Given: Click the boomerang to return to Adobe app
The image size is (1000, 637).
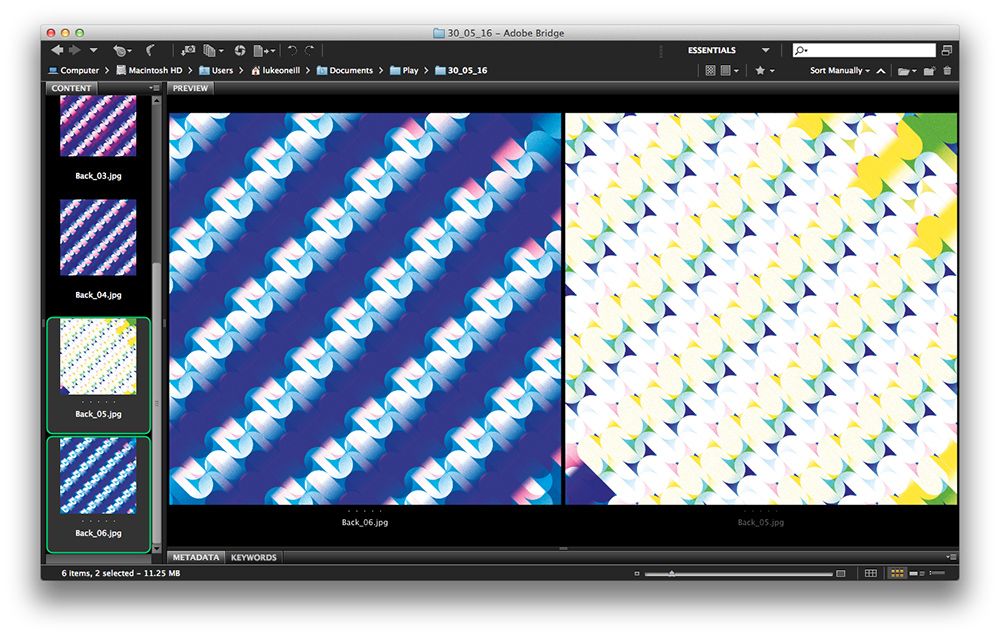Looking at the screenshot, I should (x=151, y=49).
